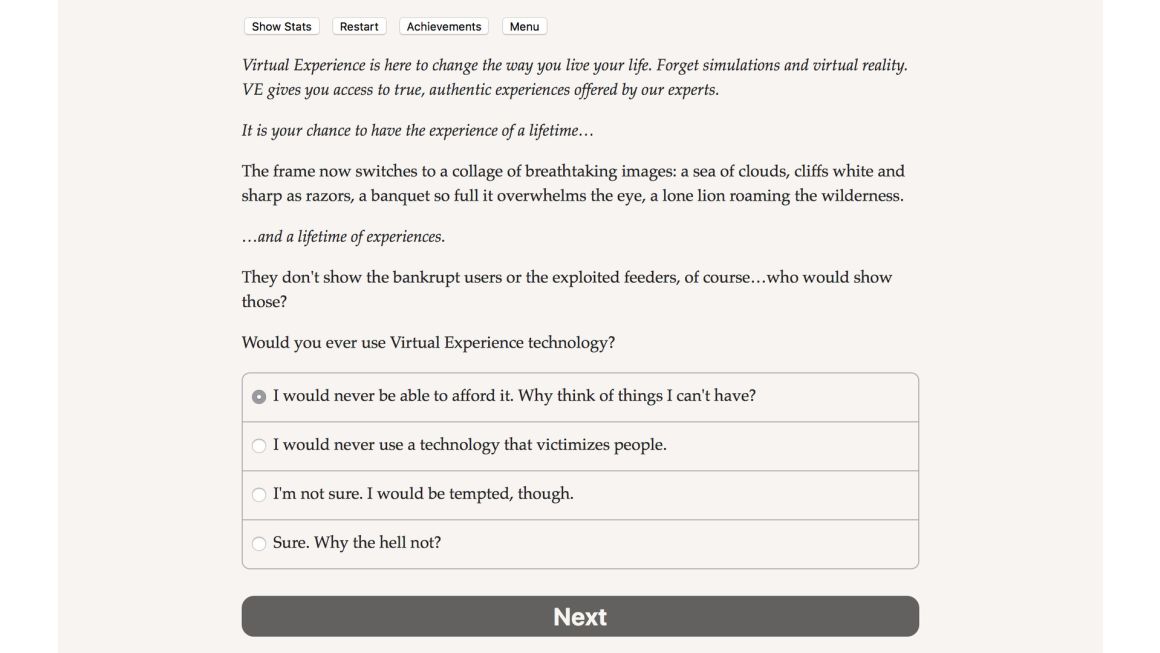Click the 'Why think of things I can't have?' text
The height and width of the screenshot is (653, 1160).
click(636, 396)
